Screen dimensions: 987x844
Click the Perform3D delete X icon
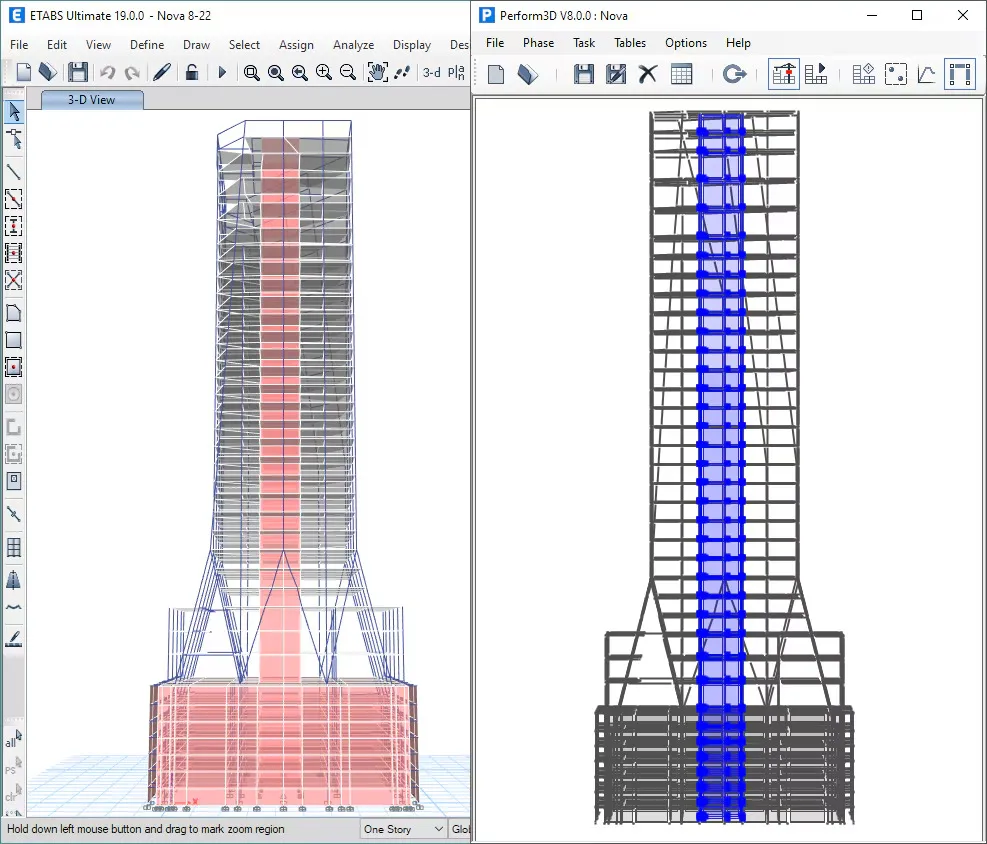tap(648, 74)
